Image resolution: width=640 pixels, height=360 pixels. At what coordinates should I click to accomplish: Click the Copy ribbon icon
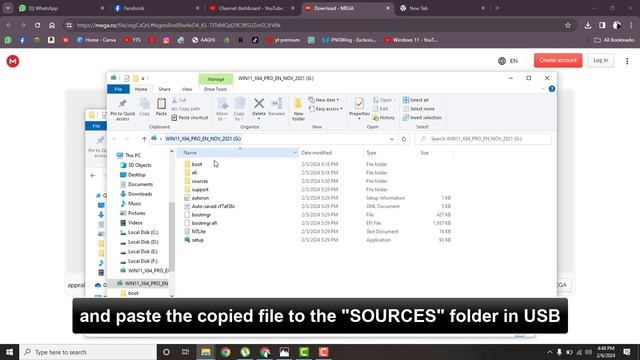[144, 107]
